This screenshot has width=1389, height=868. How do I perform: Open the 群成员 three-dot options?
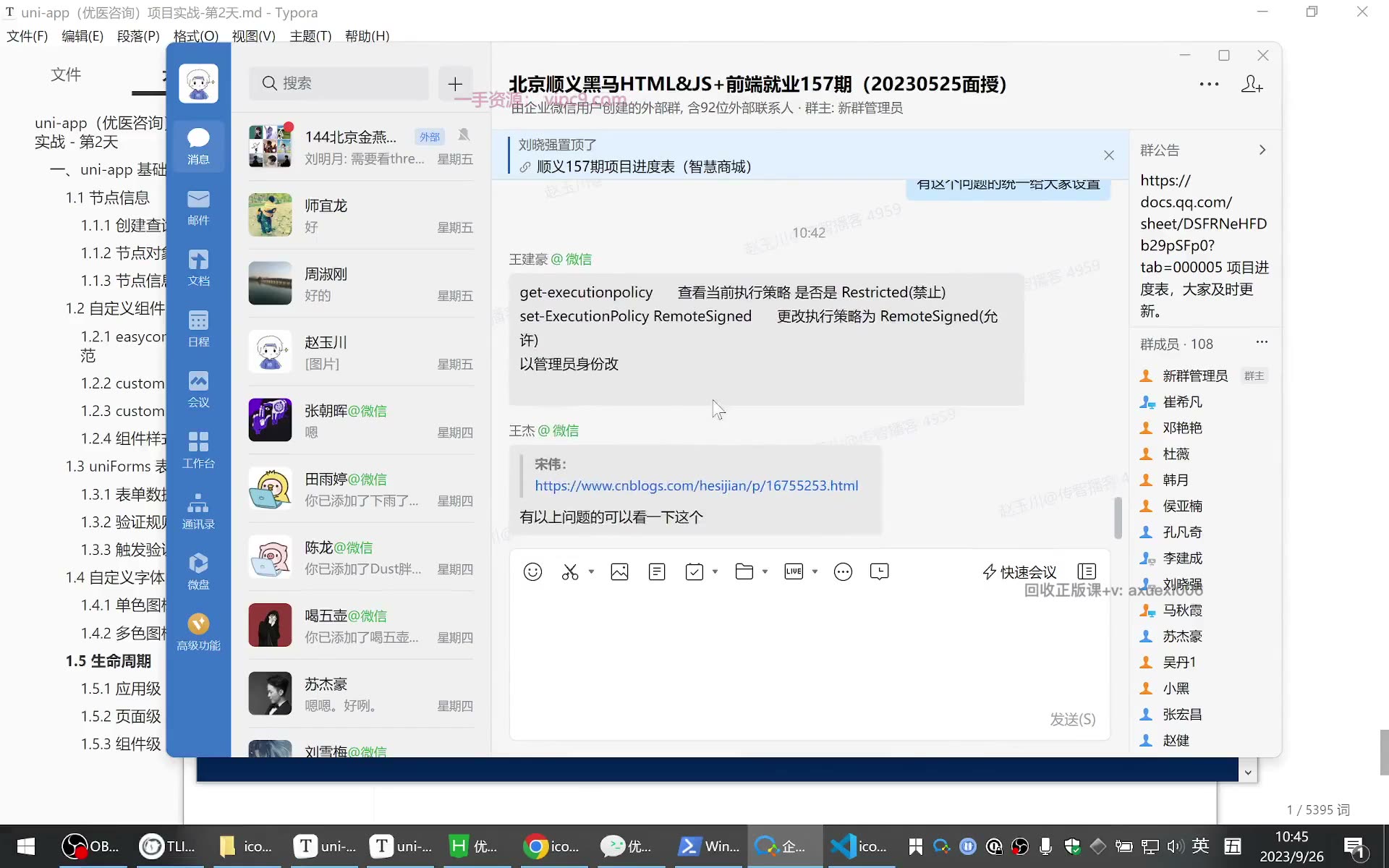coord(1262,342)
